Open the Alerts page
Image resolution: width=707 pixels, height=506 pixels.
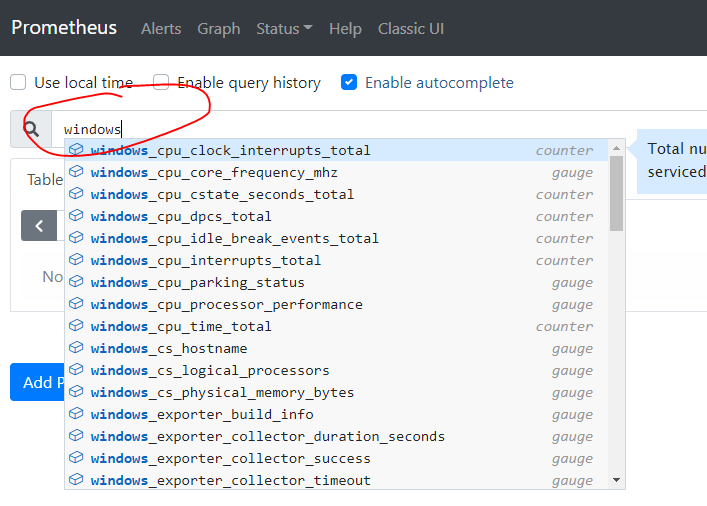click(x=161, y=28)
